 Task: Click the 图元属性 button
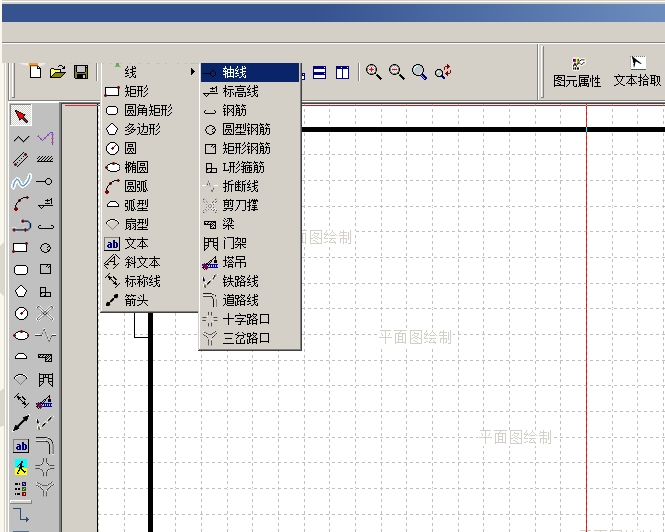[577, 72]
